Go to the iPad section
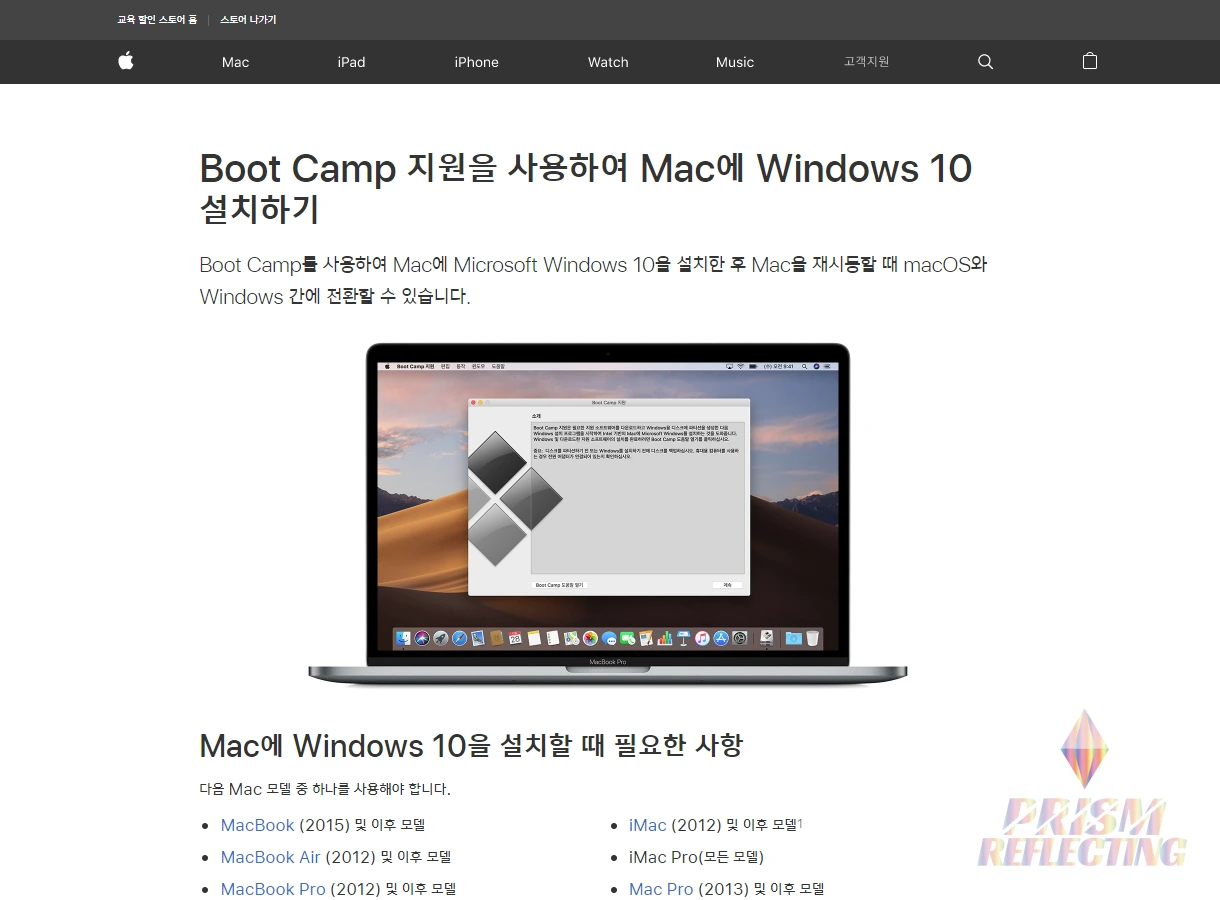Viewport: 1220px width, 900px height. (x=351, y=62)
